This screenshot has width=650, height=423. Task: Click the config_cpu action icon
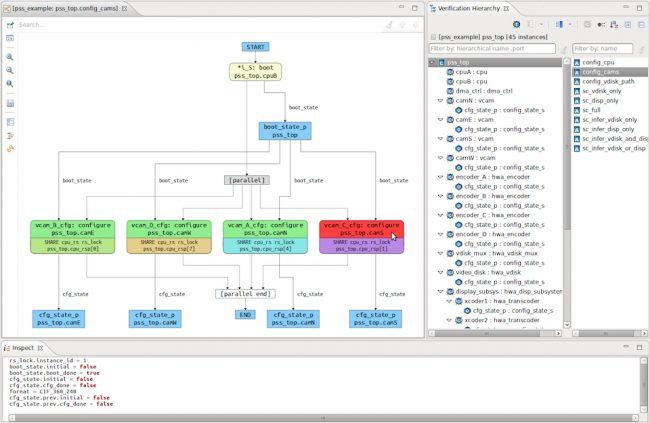click(577, 62)
